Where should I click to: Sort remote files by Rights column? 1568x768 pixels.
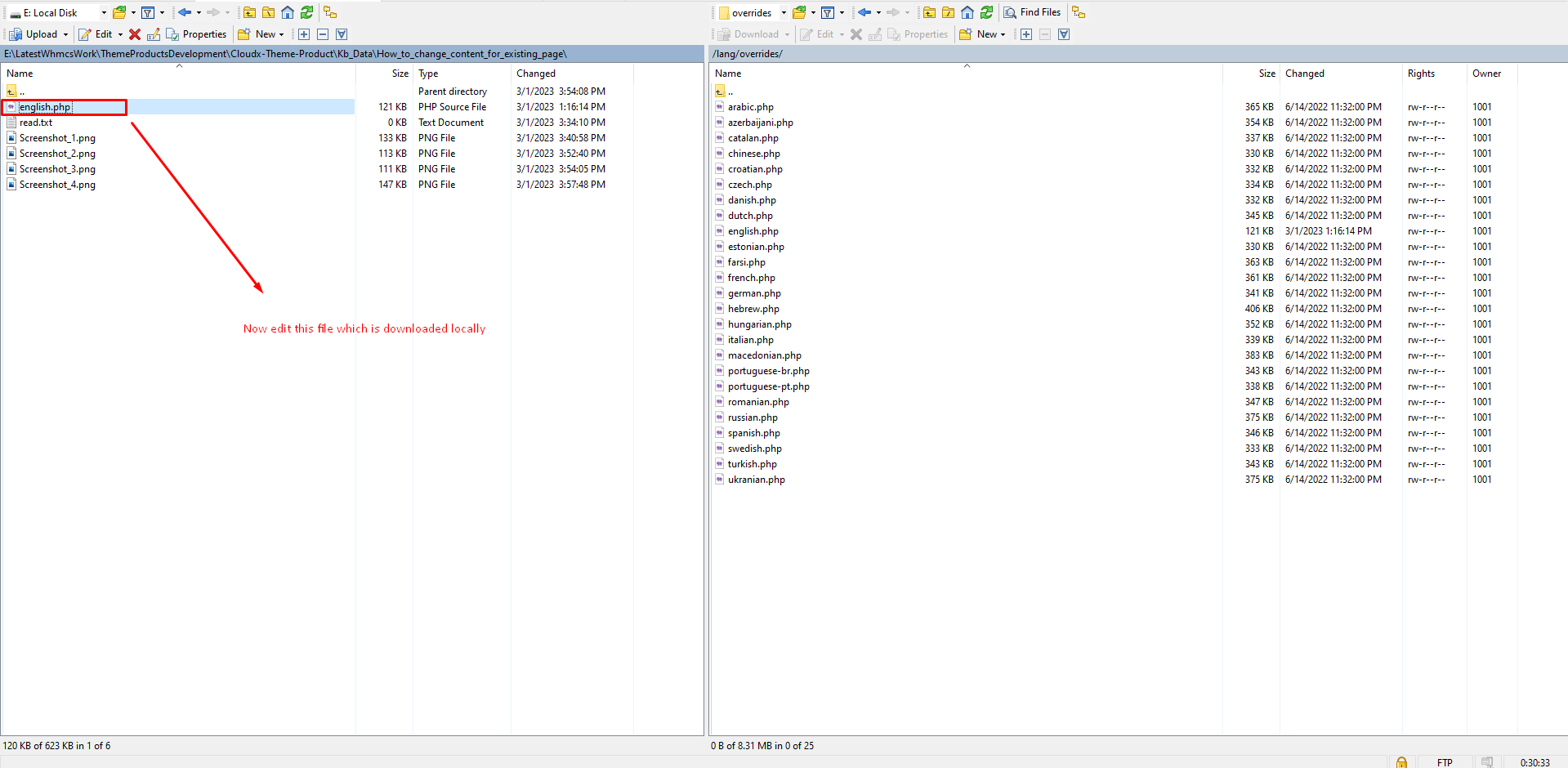pyautogui.click(x=1421, y=74)
